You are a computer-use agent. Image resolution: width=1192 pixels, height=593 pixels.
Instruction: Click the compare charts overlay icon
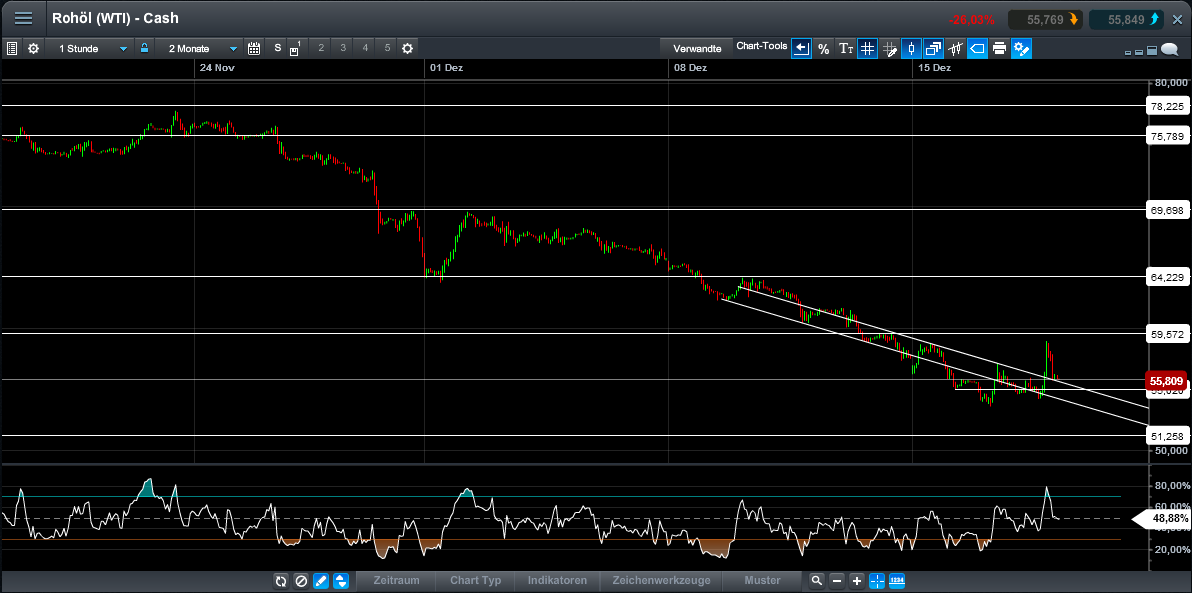(933, 48)
